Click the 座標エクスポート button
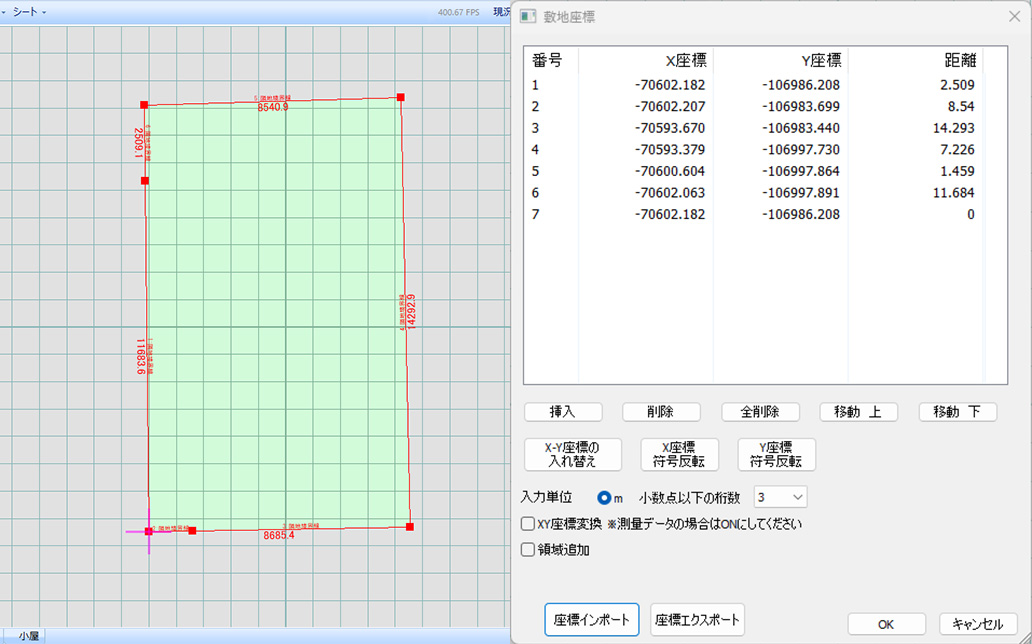This screenshot has height=644, width=1032. coord(698,620)
